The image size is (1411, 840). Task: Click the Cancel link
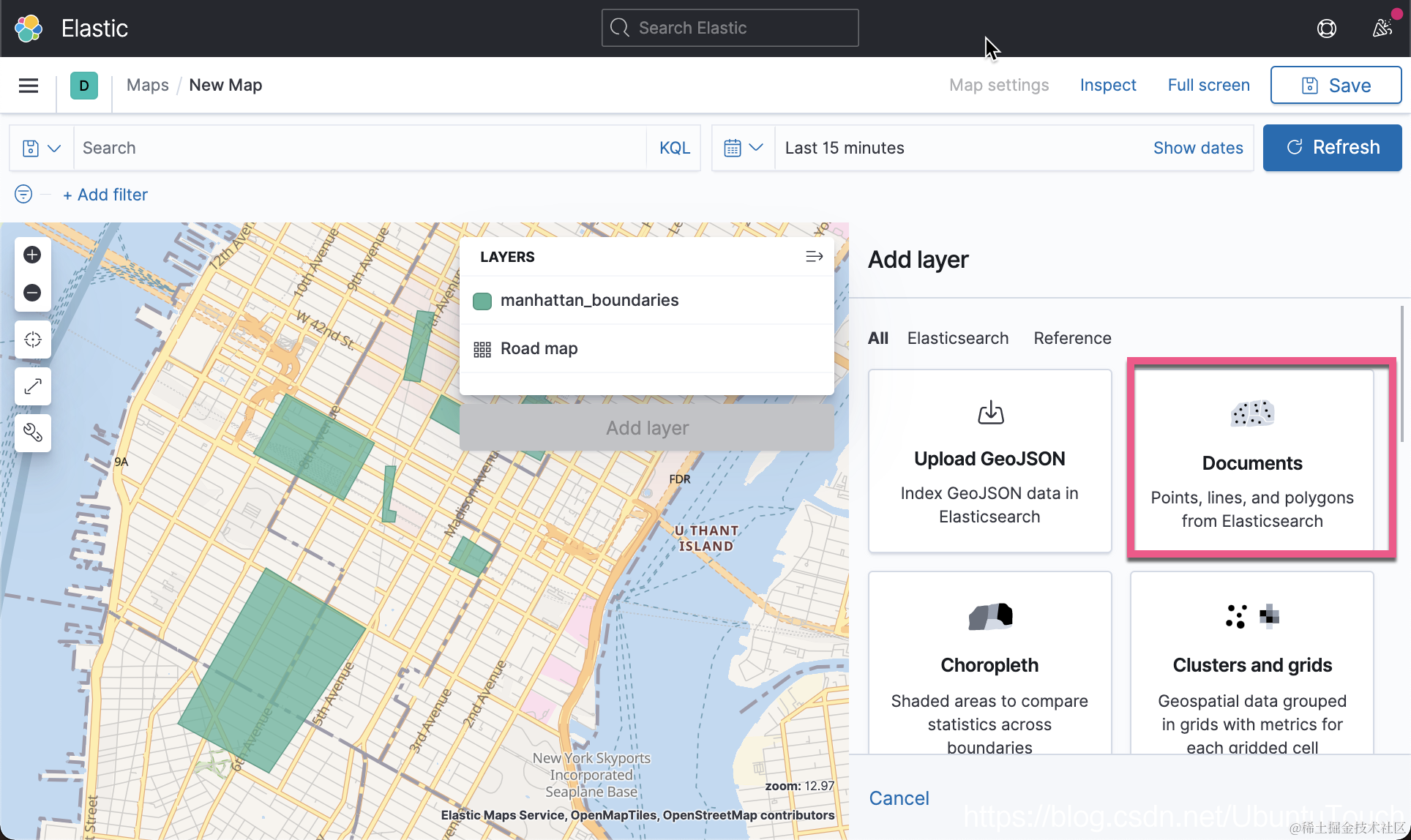[899, 798]
